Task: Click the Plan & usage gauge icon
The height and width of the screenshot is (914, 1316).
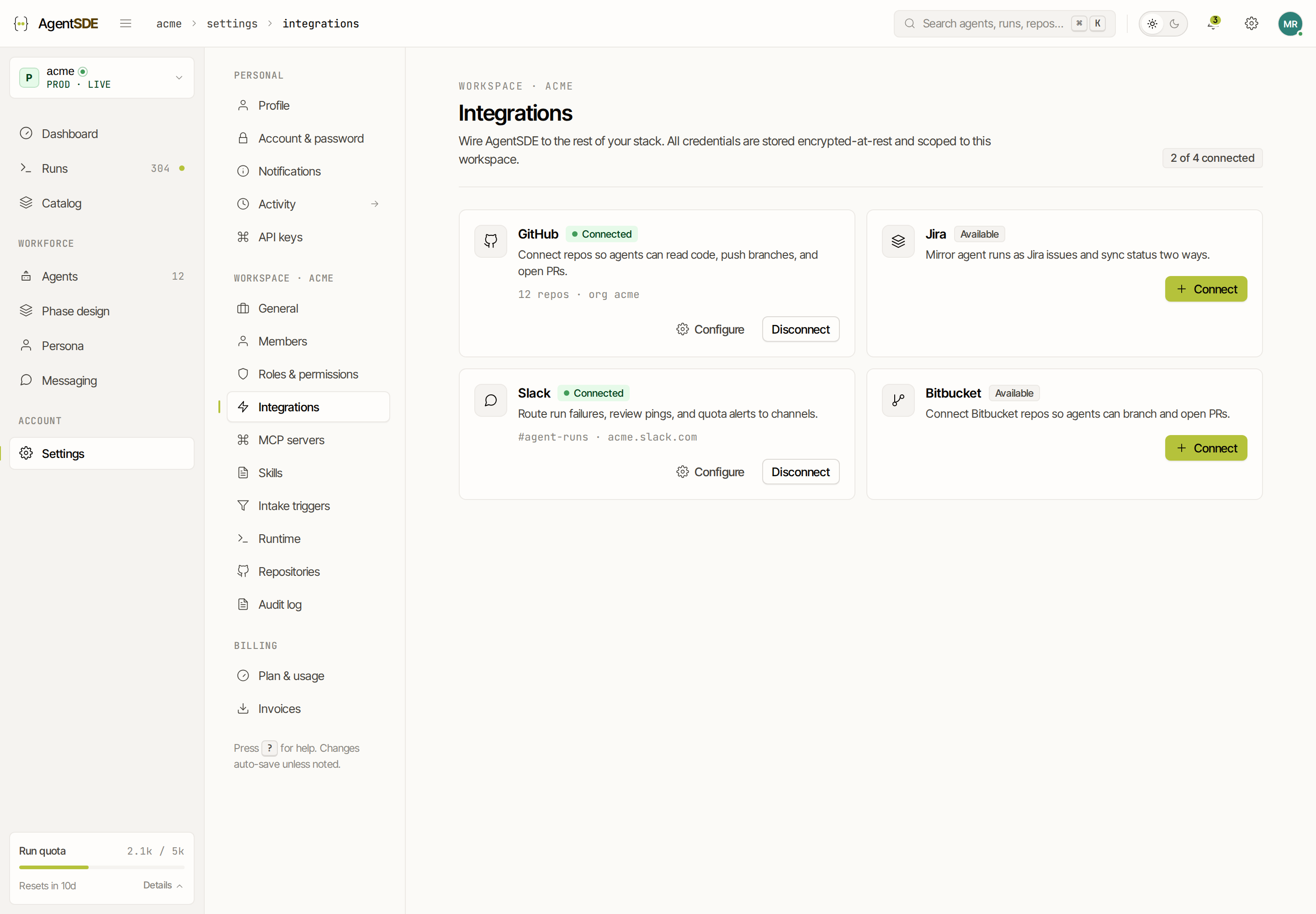Action: coord(243,676)
